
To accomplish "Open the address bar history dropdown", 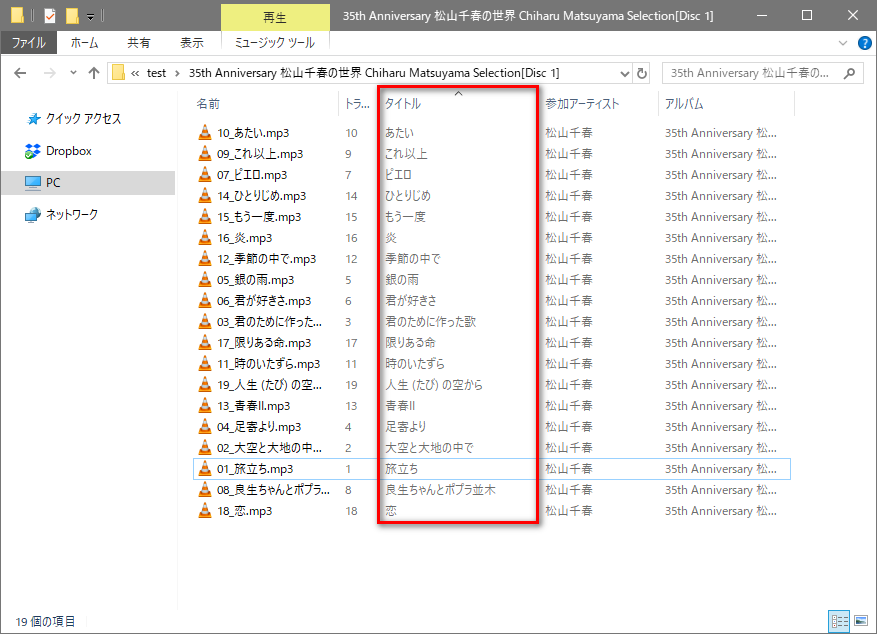I will [x=624, y=73].
